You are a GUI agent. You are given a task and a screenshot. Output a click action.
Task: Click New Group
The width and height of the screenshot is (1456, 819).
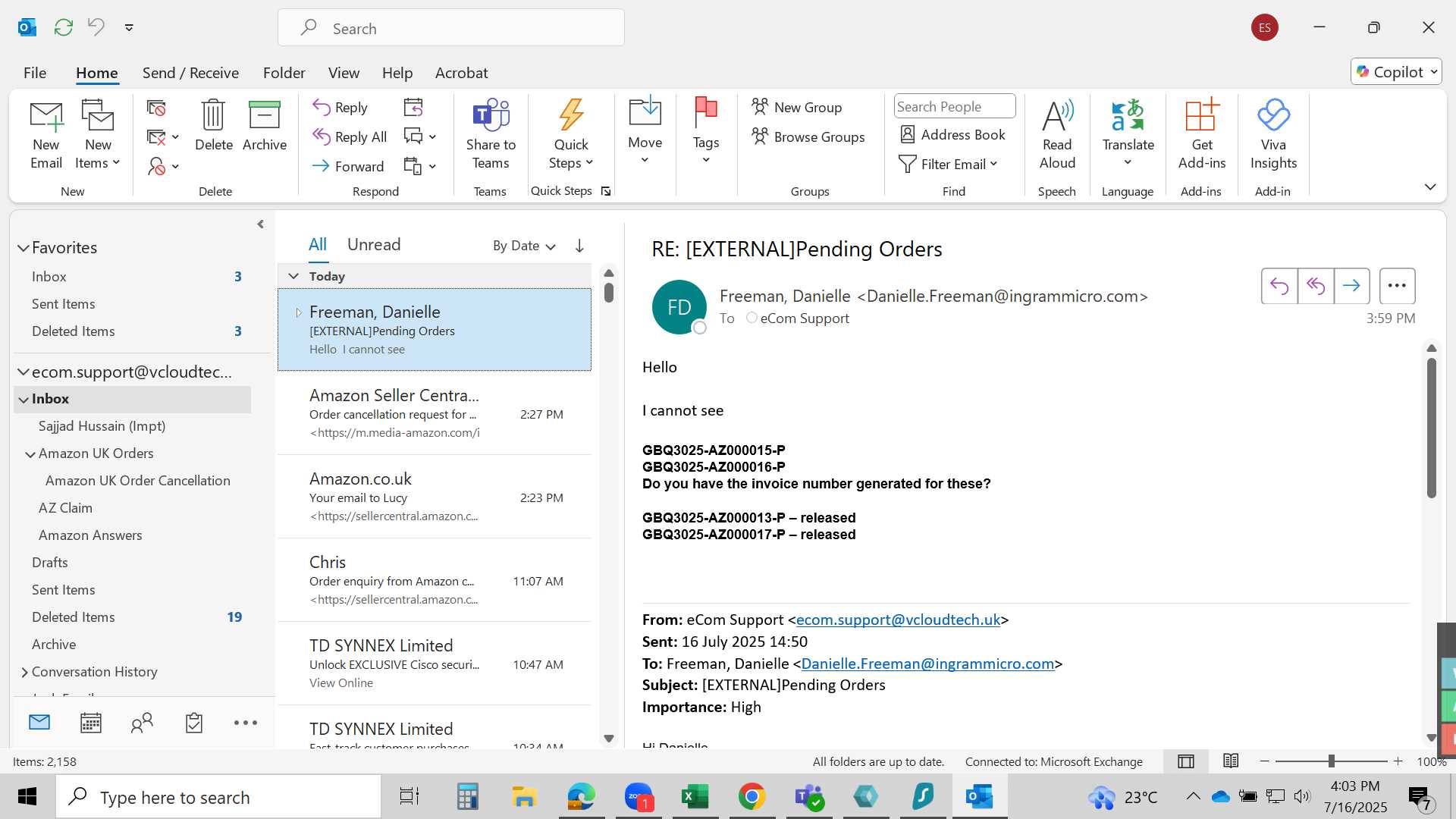[797, 107]
